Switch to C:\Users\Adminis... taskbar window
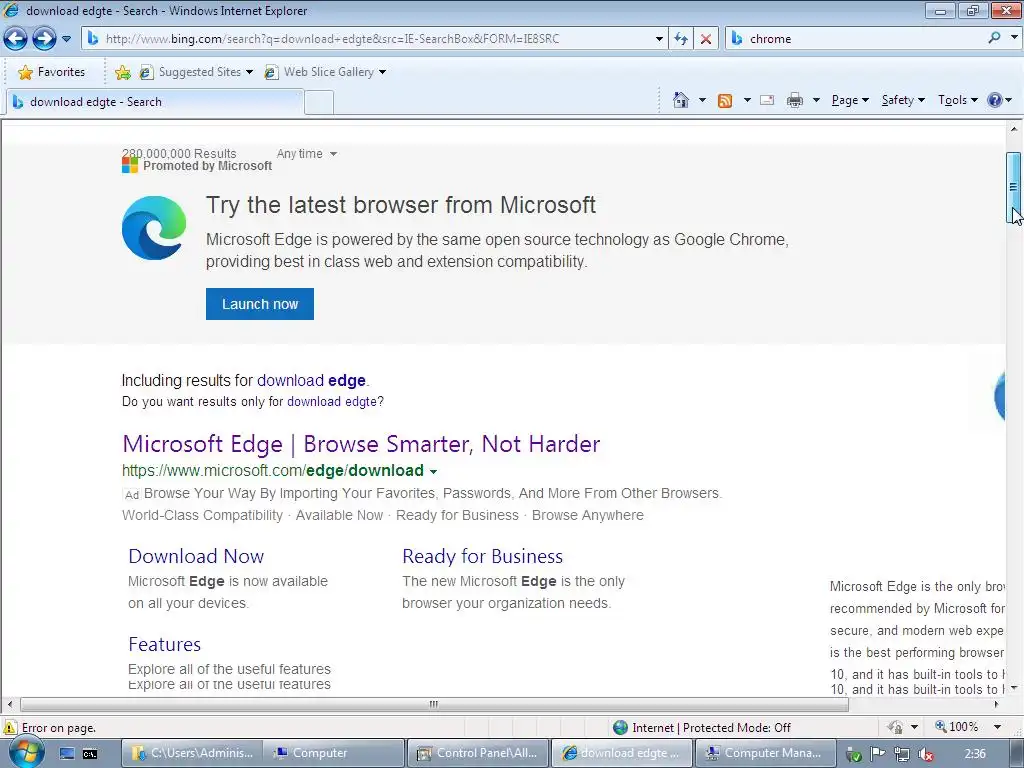The image size is (1024, 768). click(192, 754)
